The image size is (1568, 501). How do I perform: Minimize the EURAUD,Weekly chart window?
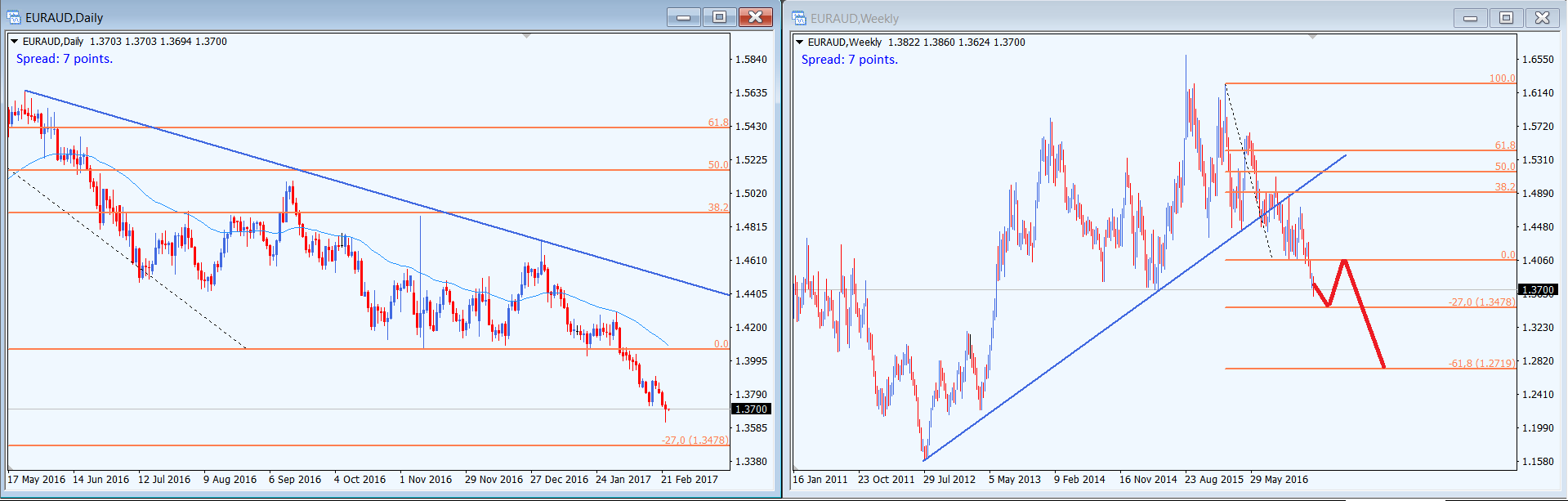coord(1471,18)
